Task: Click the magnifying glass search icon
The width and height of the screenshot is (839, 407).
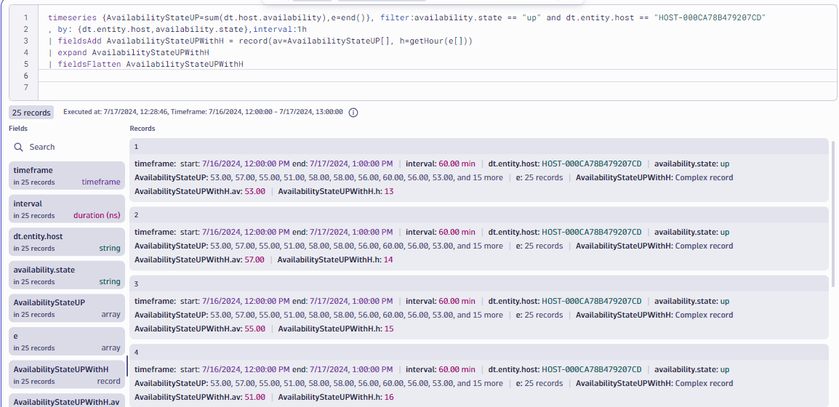Action: (x=18, y=147)
